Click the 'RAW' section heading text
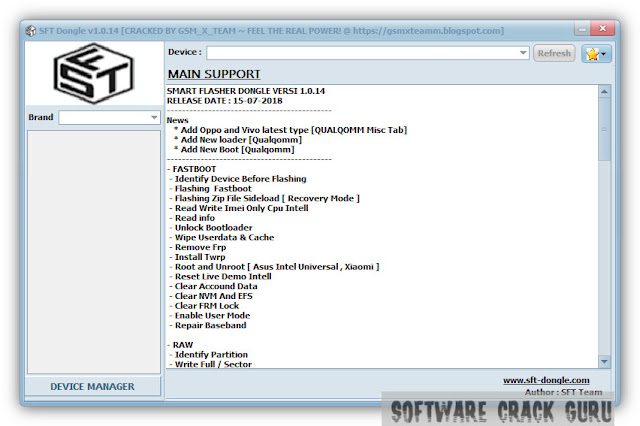The image size is (640, 426). click(x=183, y=345)
